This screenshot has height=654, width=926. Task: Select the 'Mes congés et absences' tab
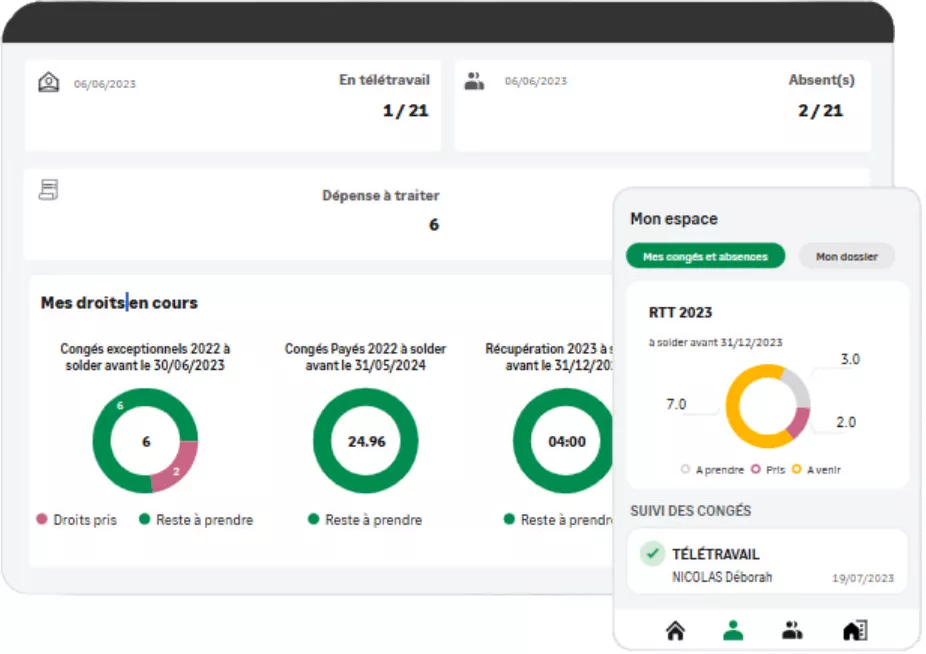(705, 256)
